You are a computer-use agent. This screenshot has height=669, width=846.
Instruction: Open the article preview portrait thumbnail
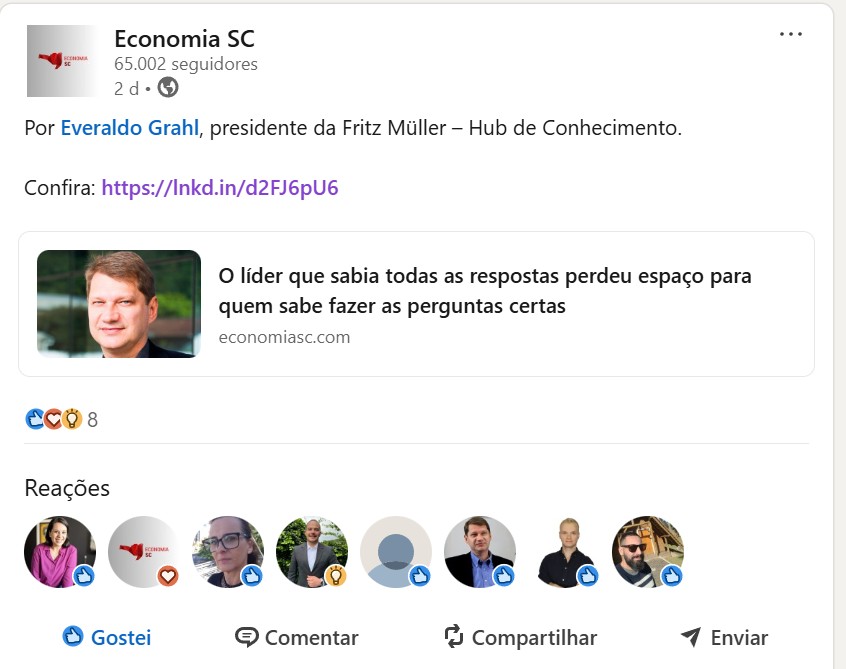click(x=119, y=304)
